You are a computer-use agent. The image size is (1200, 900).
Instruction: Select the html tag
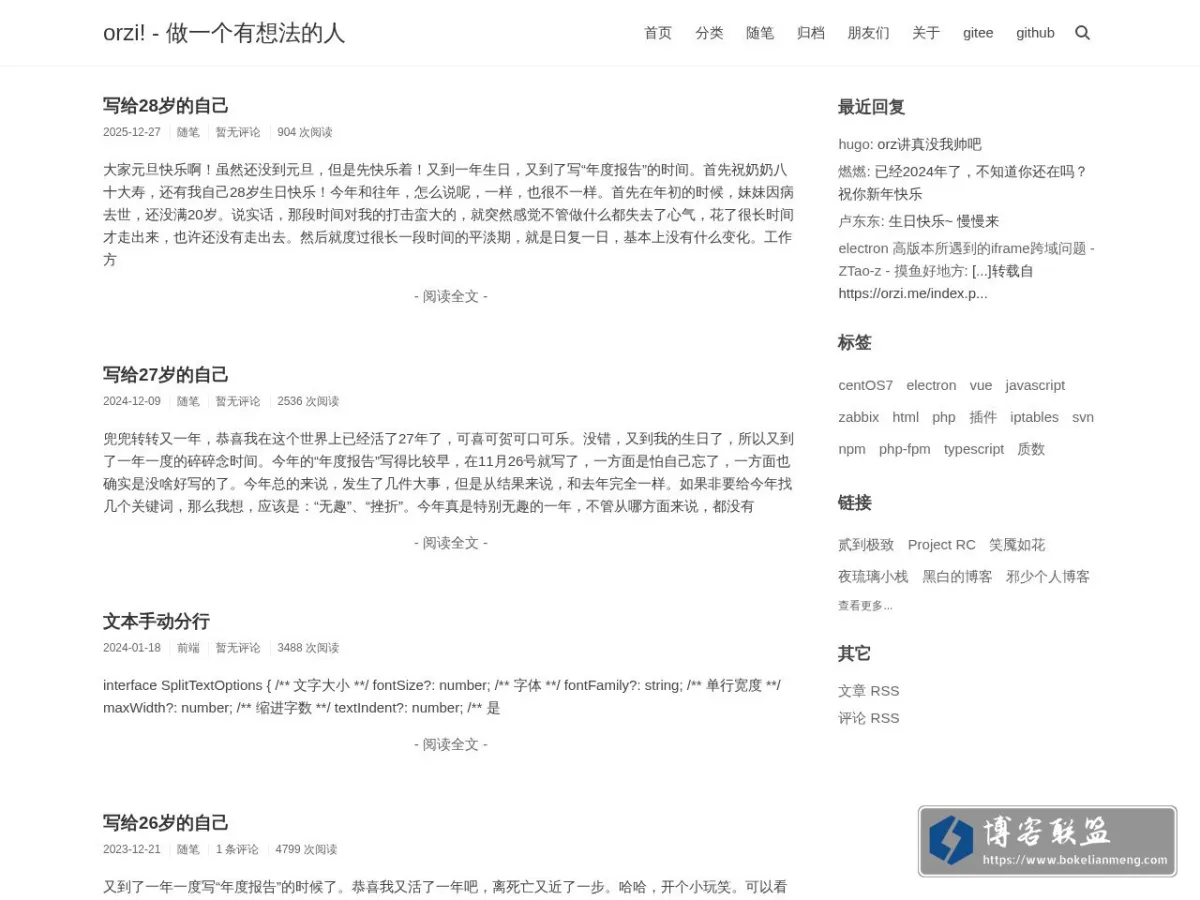pyautogui.click(x=906, y=417)
